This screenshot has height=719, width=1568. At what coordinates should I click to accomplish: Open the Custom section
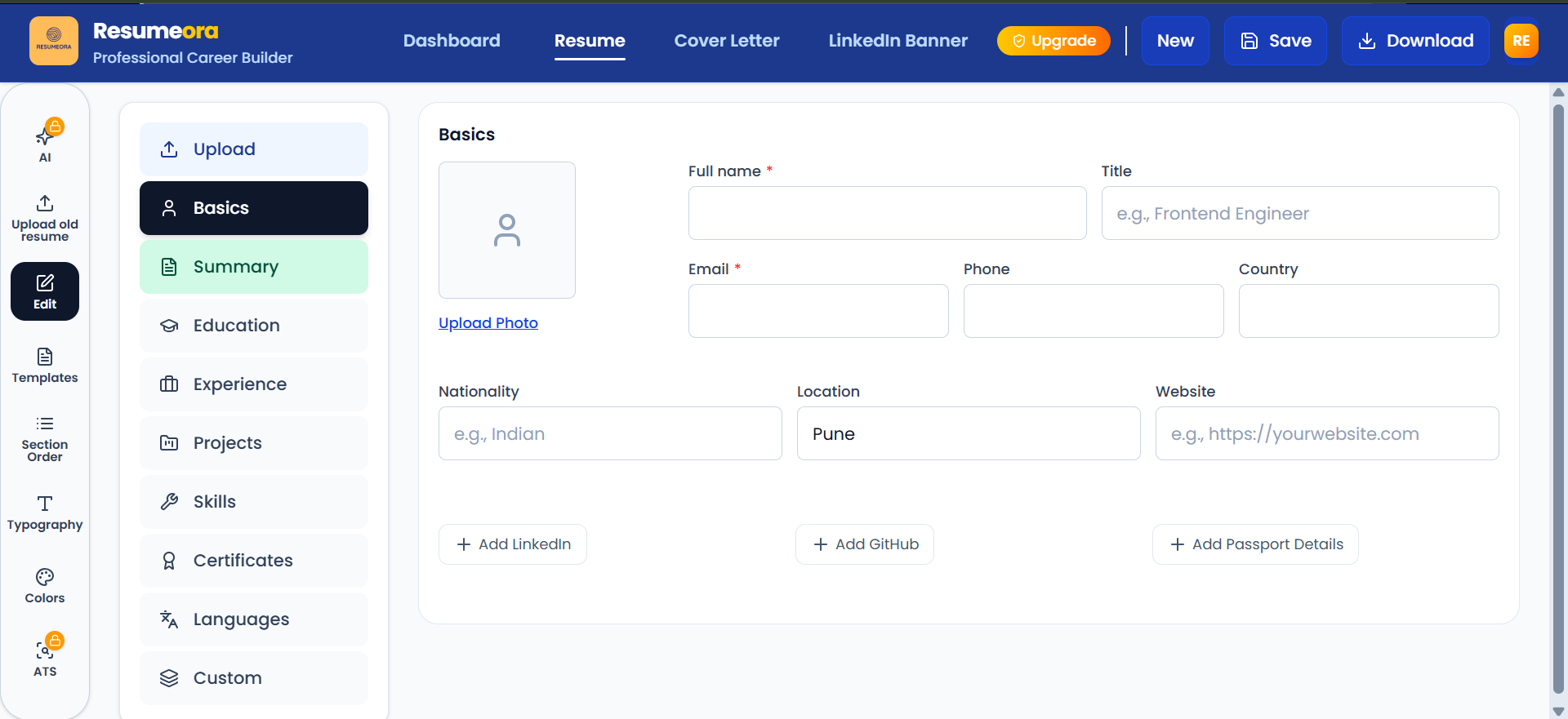pos(254,678)
